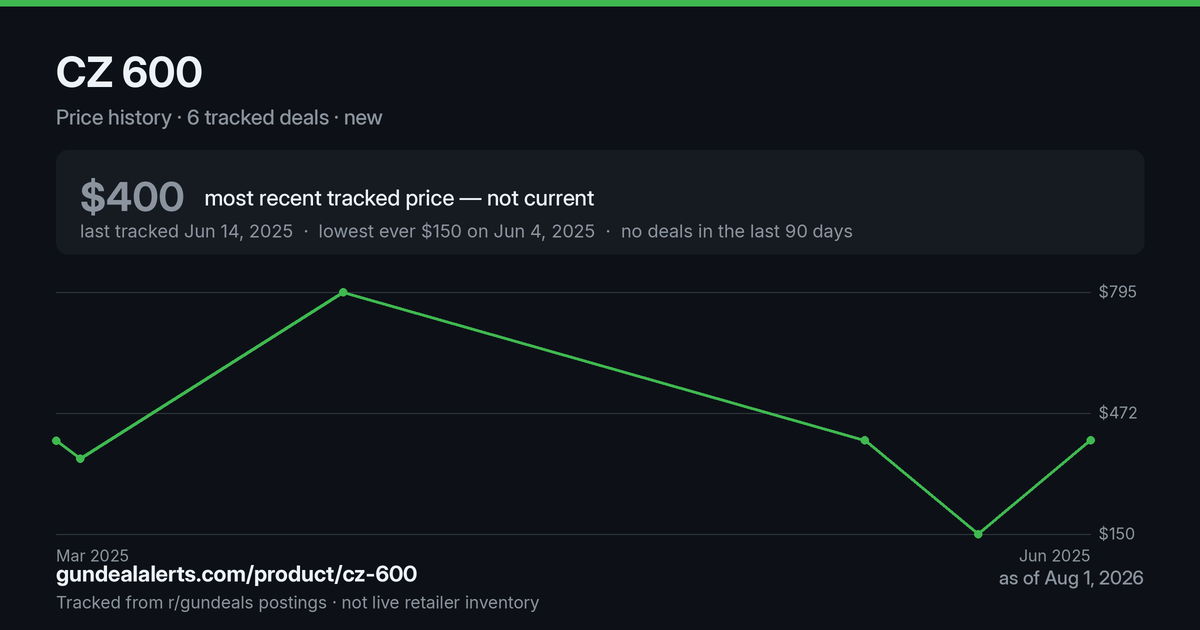Click the $472 axis label
The image size is (1200, 630).
tap(1117, 413)
